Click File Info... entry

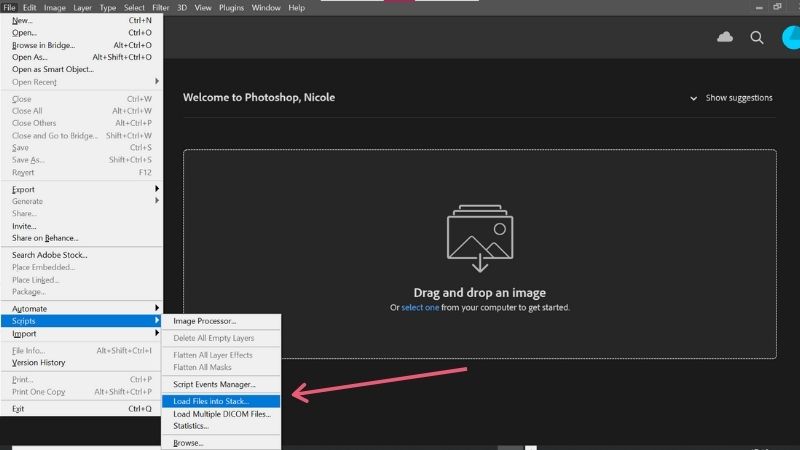click(x=82, y=351)
